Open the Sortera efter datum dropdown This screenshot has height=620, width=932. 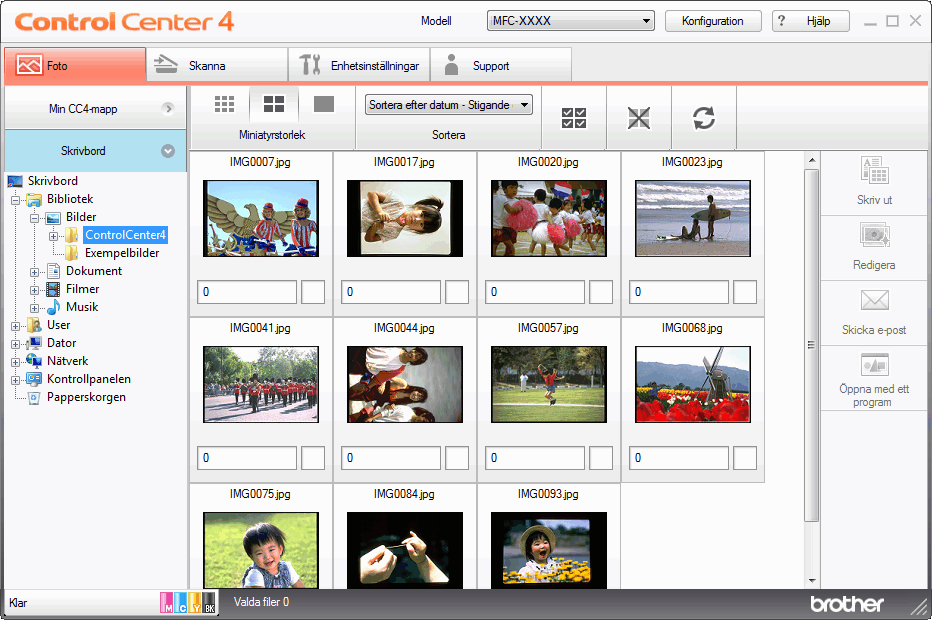pos(449,105)
